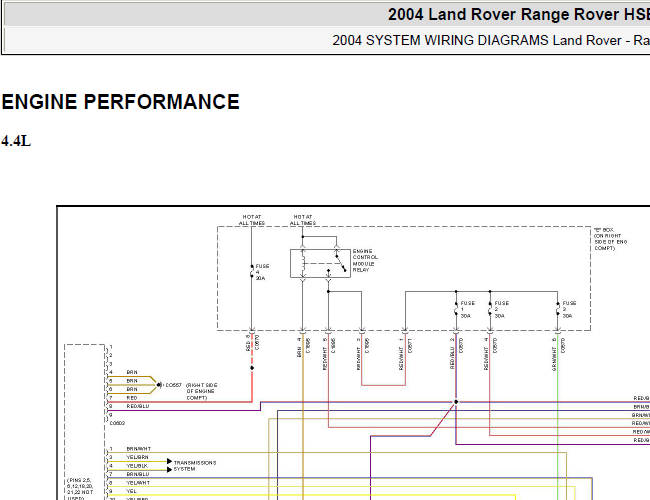This screenshot has width=650, height=500.
Task: Click the BRN/BLU wire label at pin 7
Action: pyautogui.click(x=138, y=474)
